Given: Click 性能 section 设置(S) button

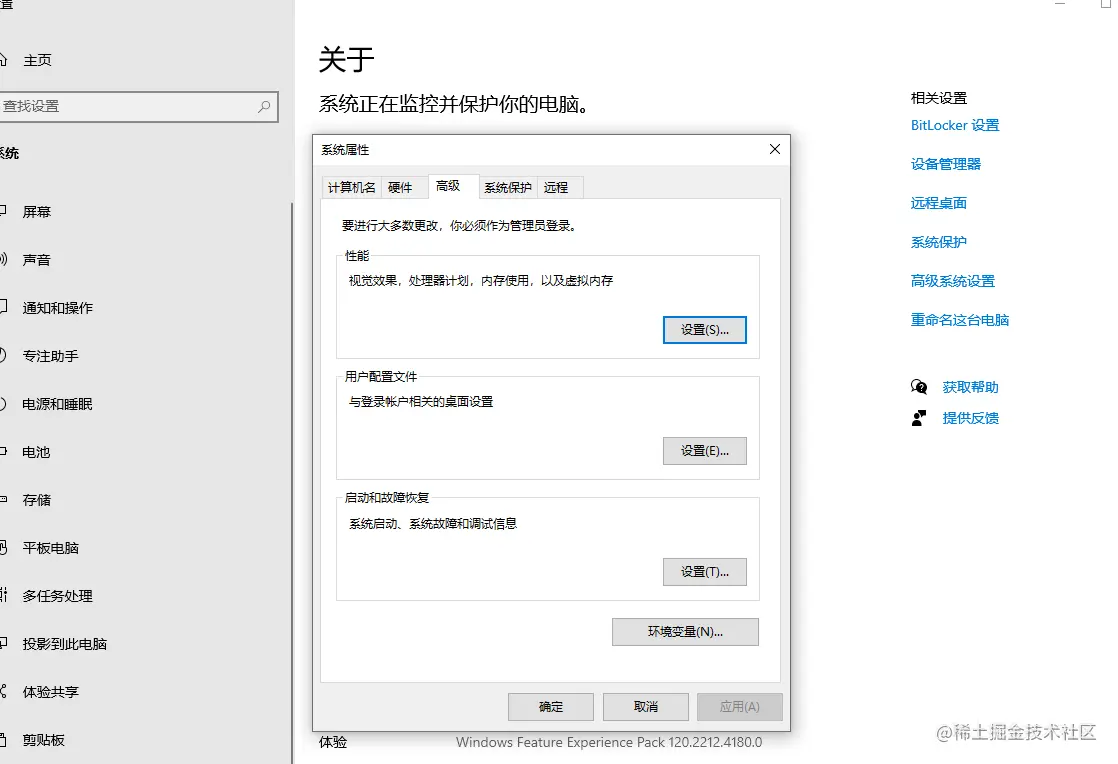Looking at the screenshot, I should pos(704,329).
